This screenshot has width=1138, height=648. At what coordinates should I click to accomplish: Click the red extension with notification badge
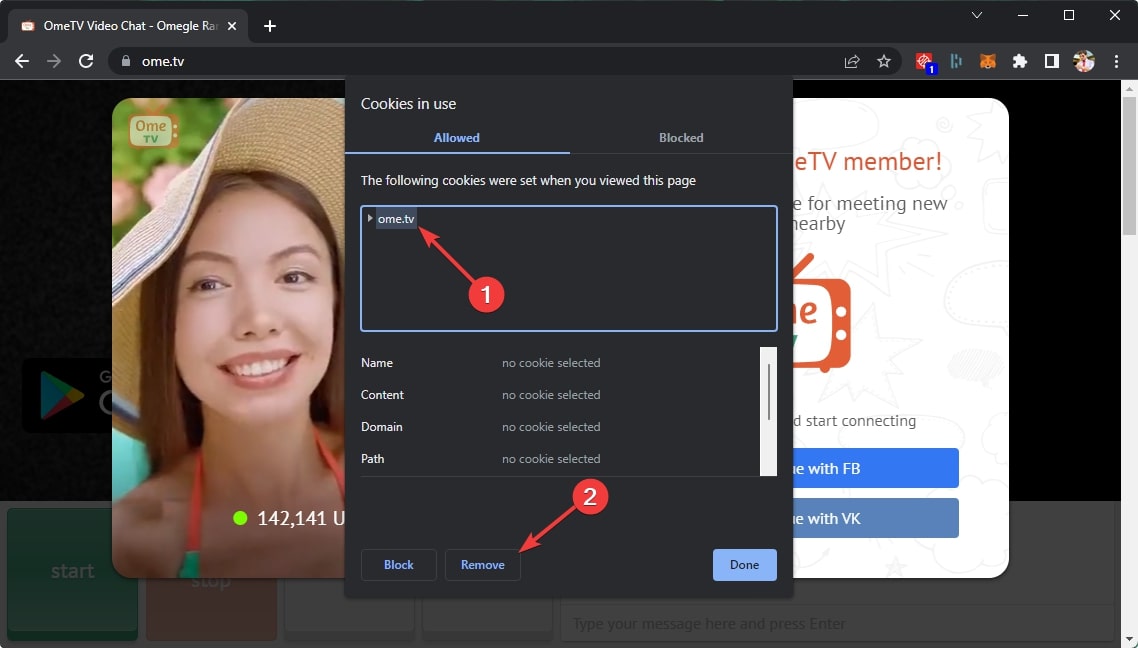[924, 61]
